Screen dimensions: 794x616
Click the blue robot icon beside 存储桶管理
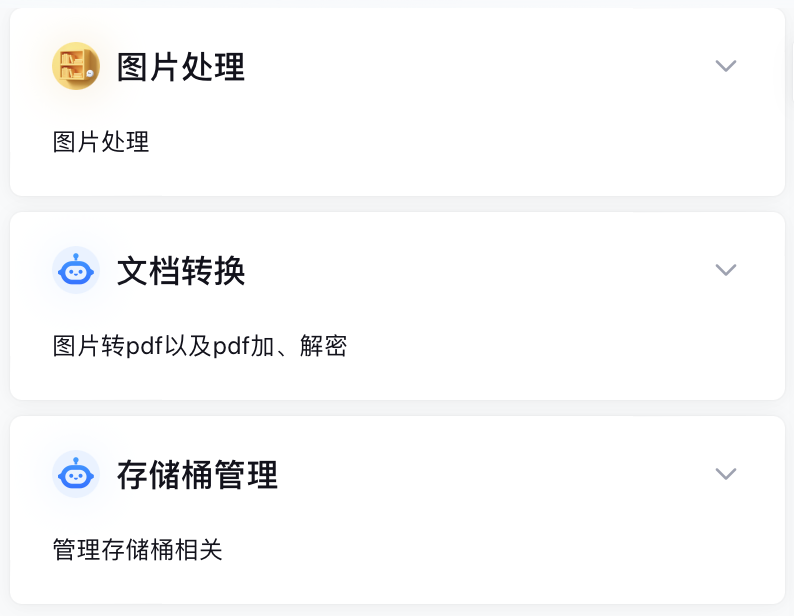click(x=75, y=474)
